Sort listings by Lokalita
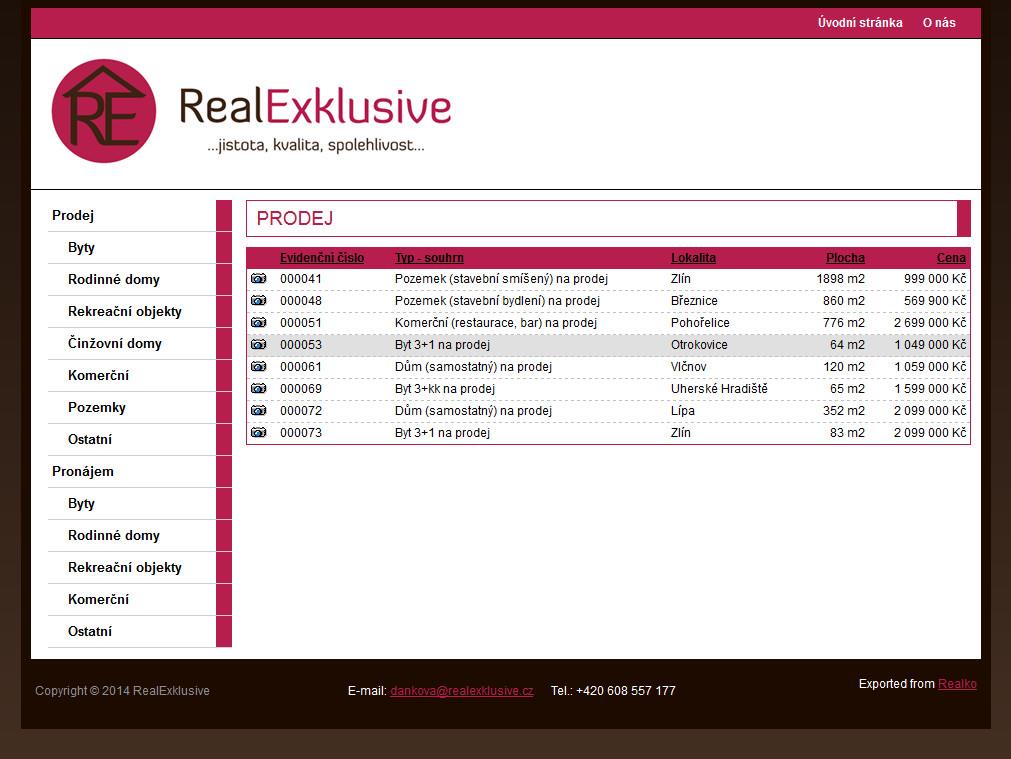 coord(693,258)
